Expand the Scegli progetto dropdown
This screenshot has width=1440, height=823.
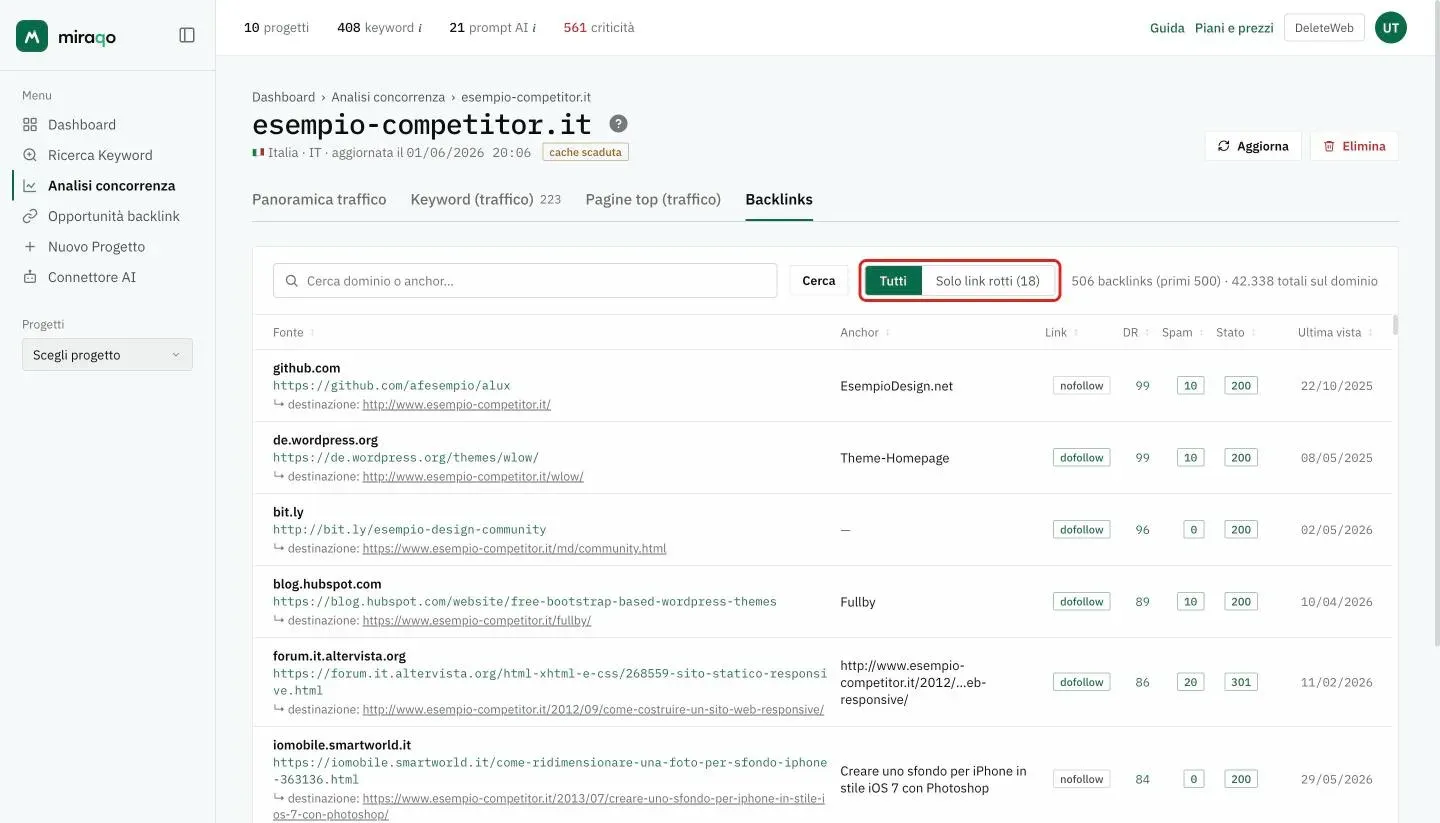click(107, 355)
